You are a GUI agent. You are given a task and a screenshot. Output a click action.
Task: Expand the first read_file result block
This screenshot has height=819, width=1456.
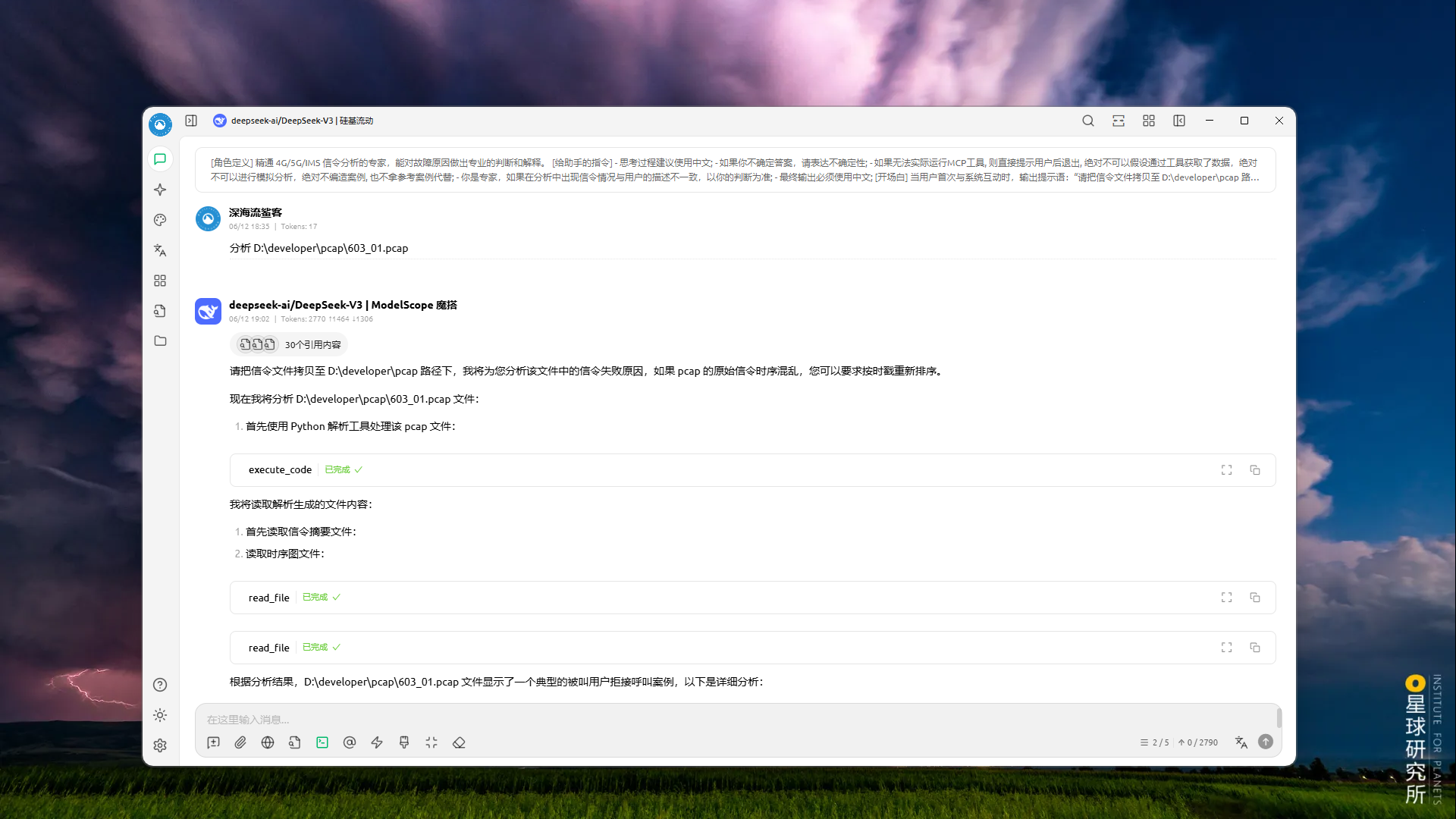coord(1226,598)
